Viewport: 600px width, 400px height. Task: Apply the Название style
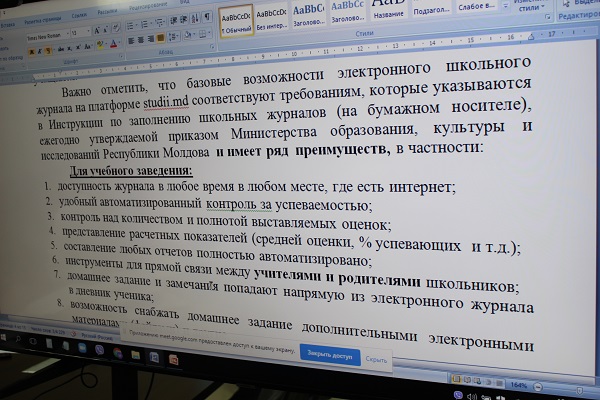coord(388,9)
